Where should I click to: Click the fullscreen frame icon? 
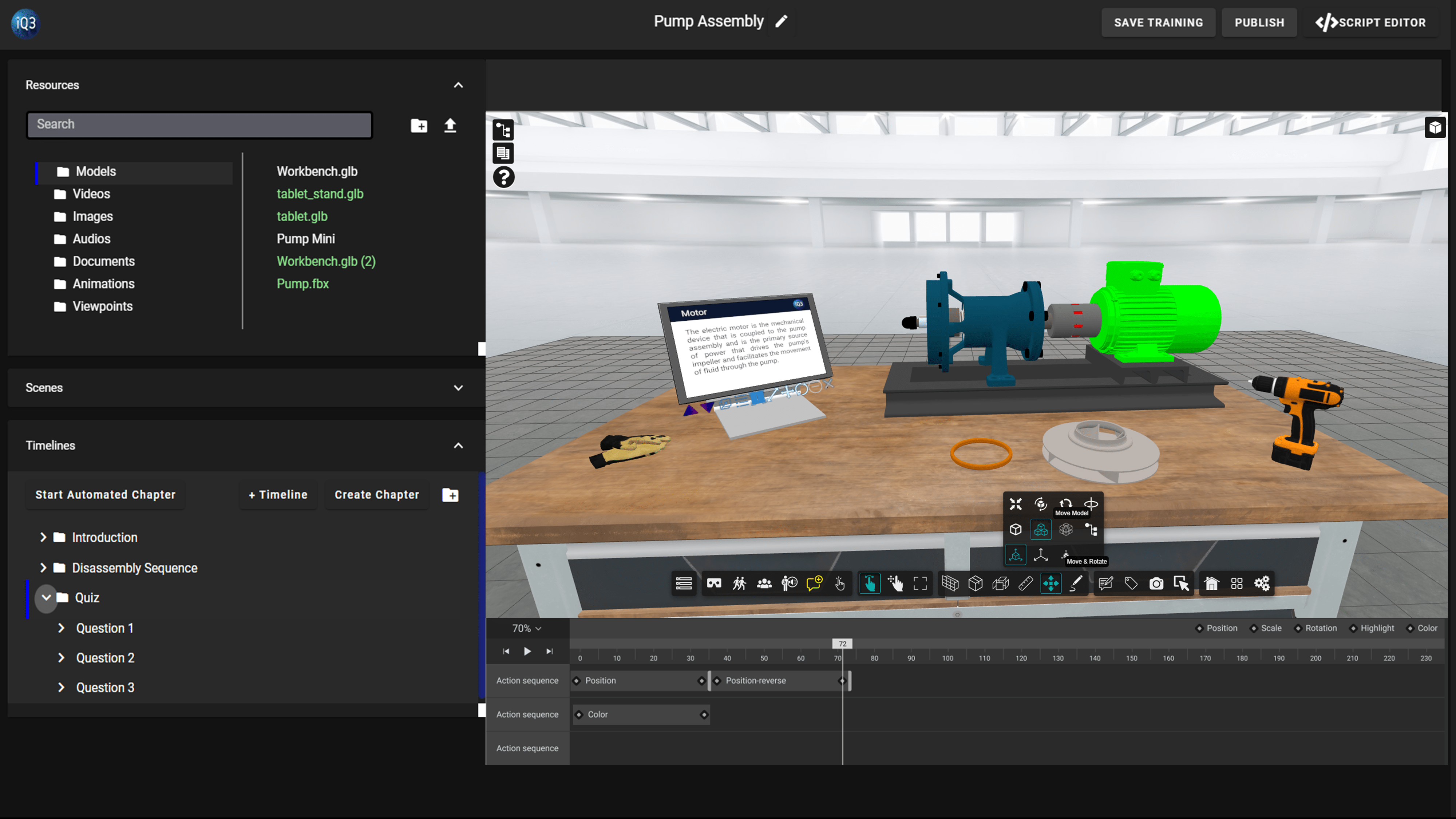point(919,583)
